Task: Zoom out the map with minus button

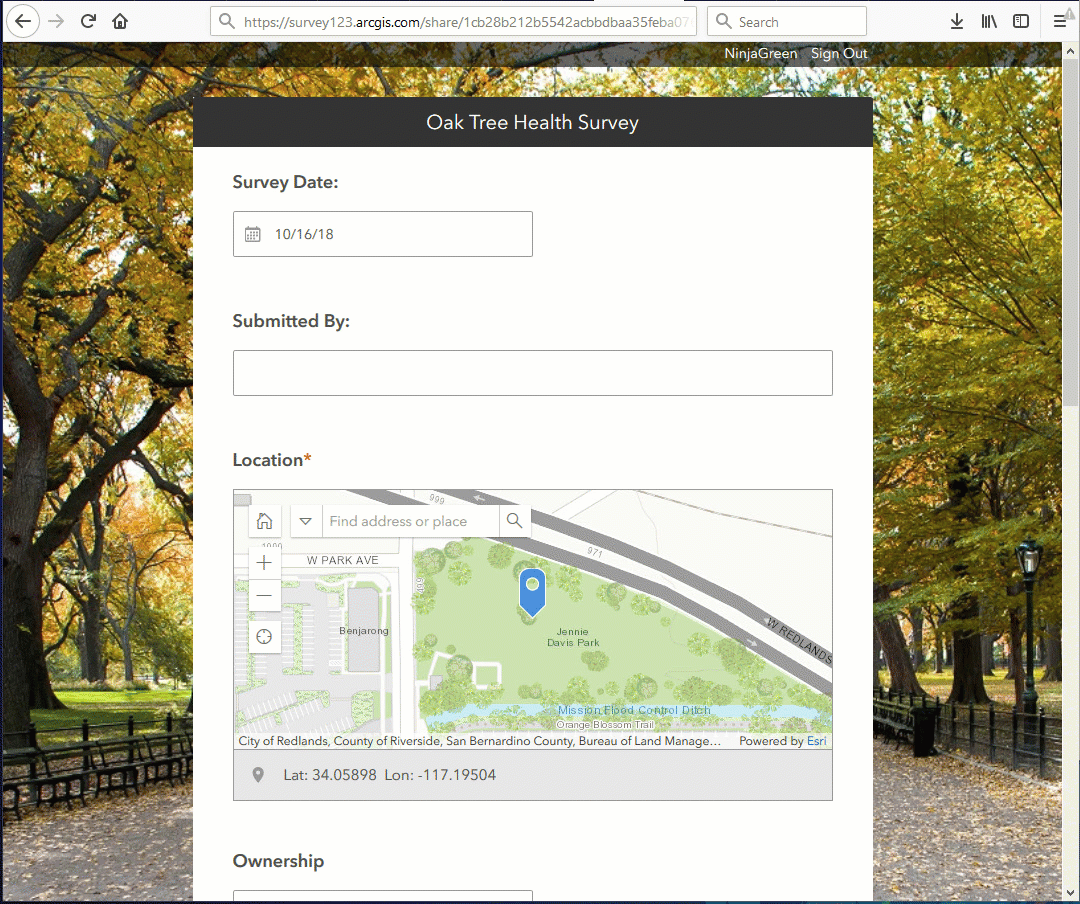Action: (264, 595)
